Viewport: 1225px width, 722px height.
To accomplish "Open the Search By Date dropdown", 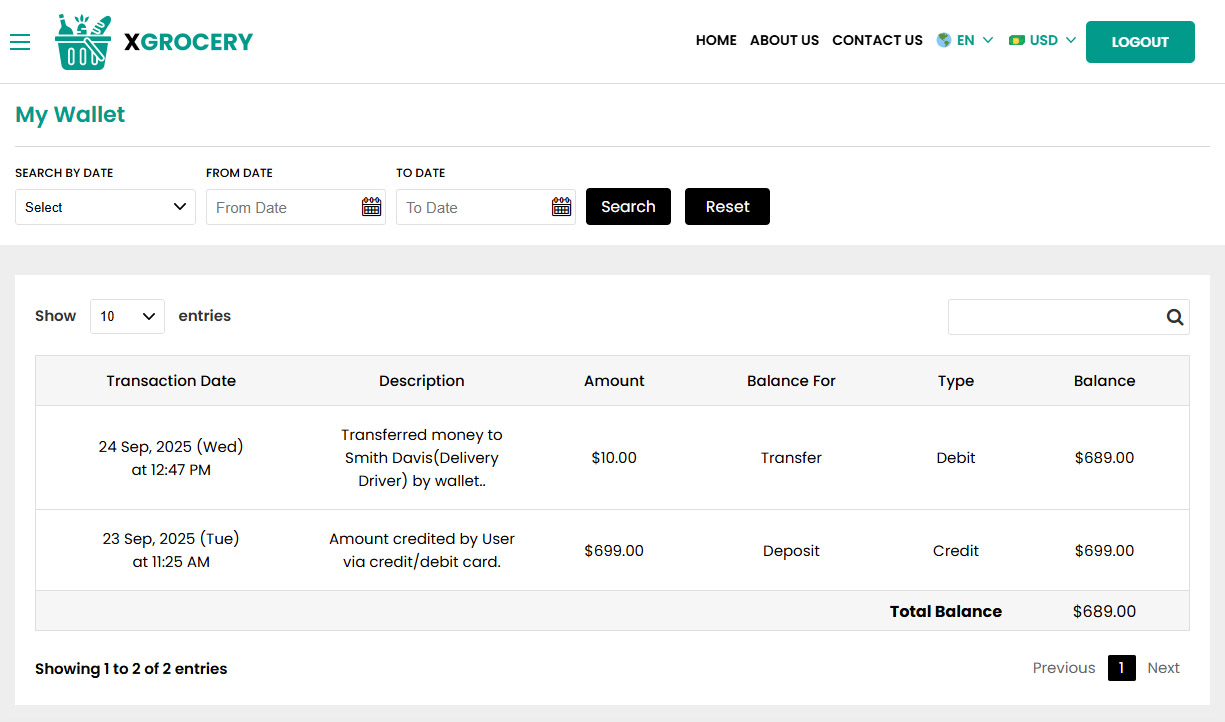I will coord(104,206).
